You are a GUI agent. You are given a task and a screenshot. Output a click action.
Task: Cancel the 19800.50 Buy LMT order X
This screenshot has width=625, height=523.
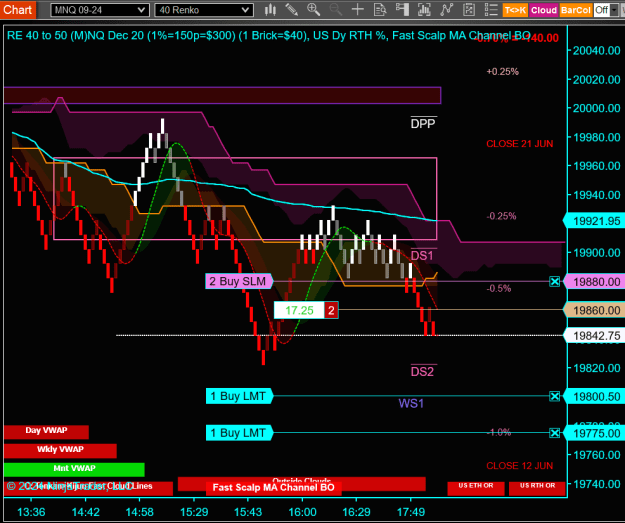[x=554, y=396]
